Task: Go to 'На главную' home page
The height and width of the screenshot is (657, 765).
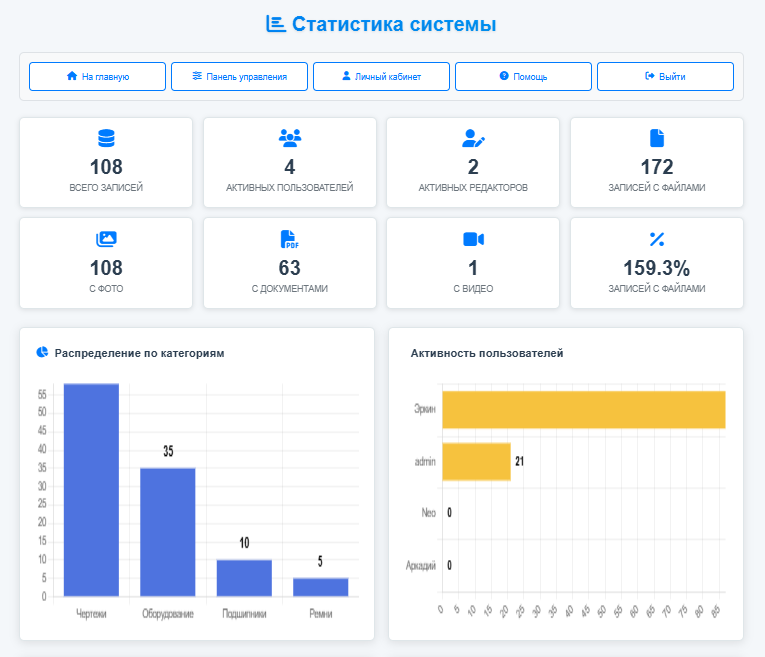Action: coord(97,76)
